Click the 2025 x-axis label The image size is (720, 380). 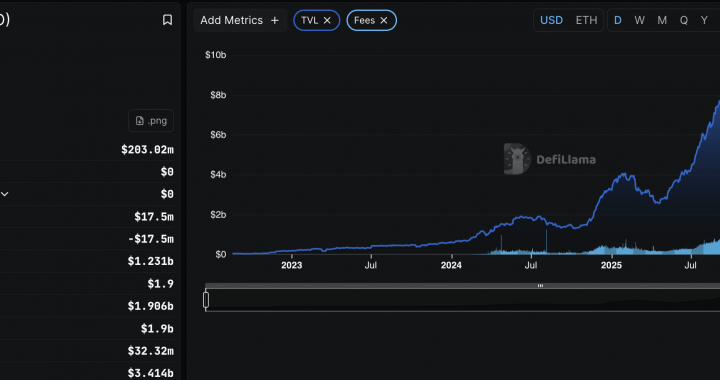coord(611,265)
